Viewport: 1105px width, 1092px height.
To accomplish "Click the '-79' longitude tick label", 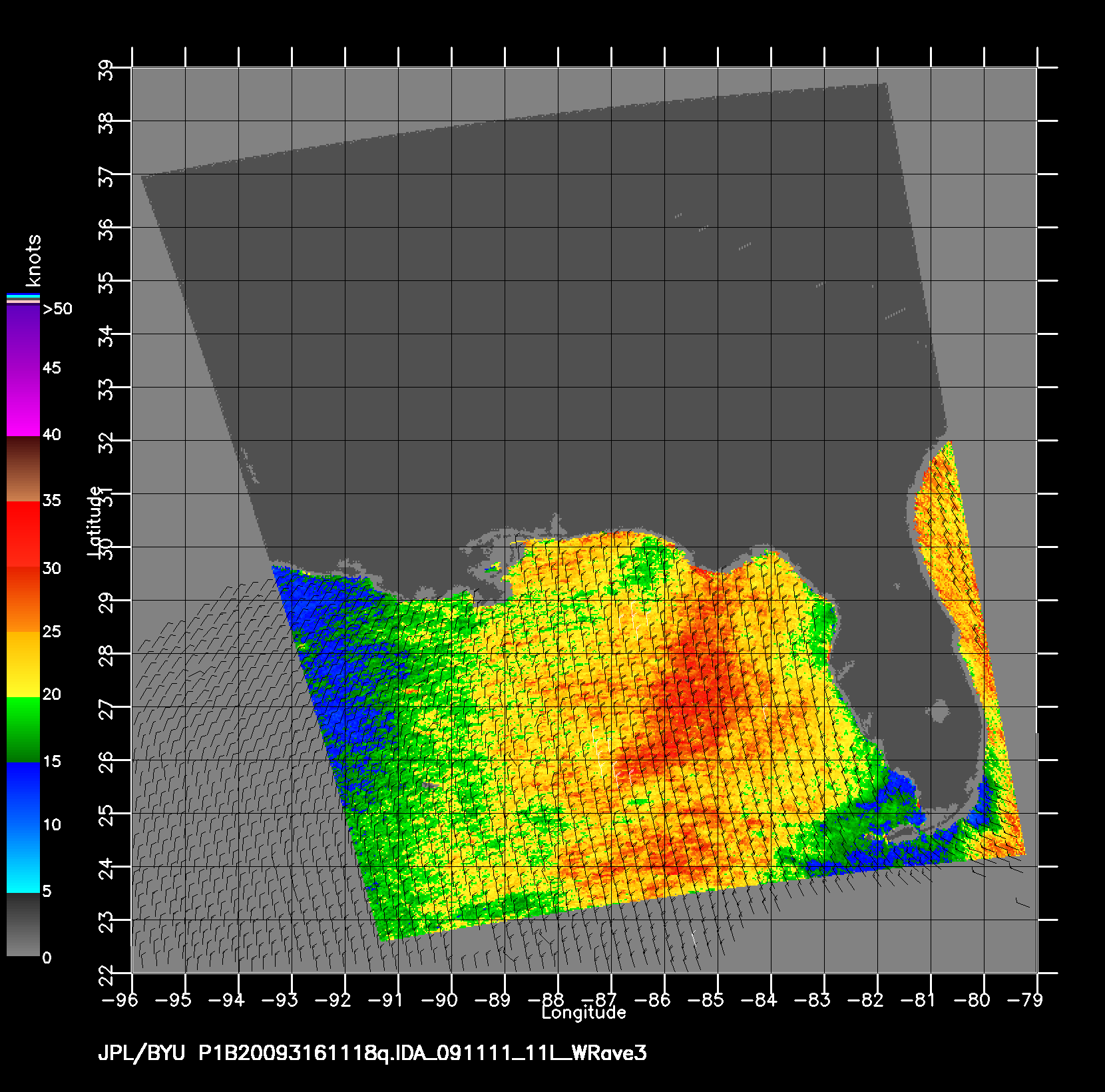I will click(x=1026, y=1000).
